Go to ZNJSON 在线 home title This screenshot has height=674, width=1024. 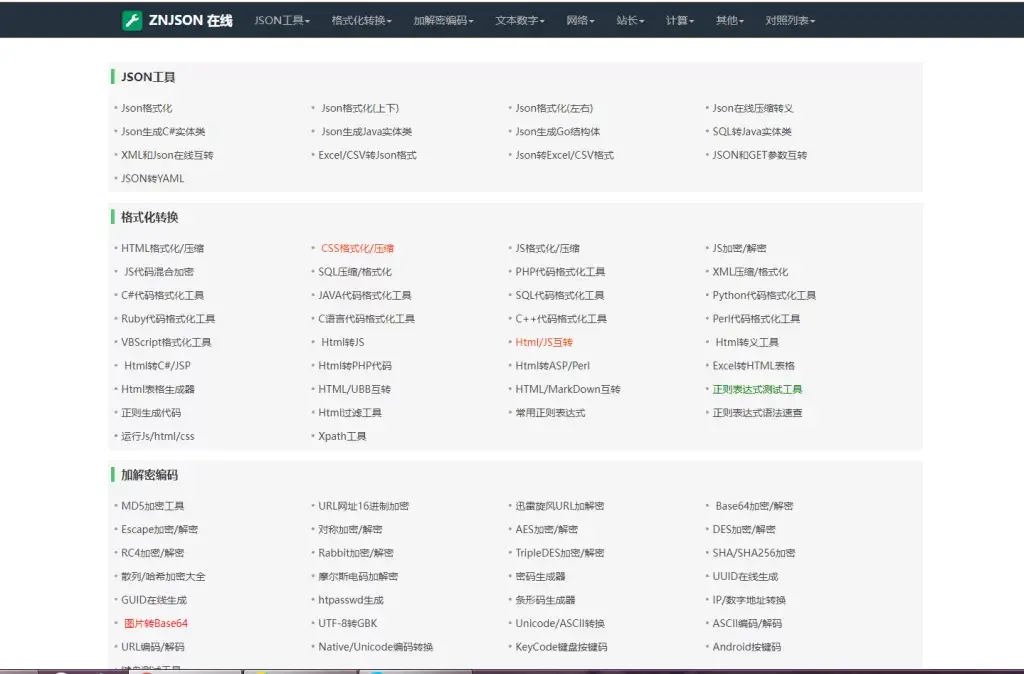pyautogui.click(x=191, y=20)
